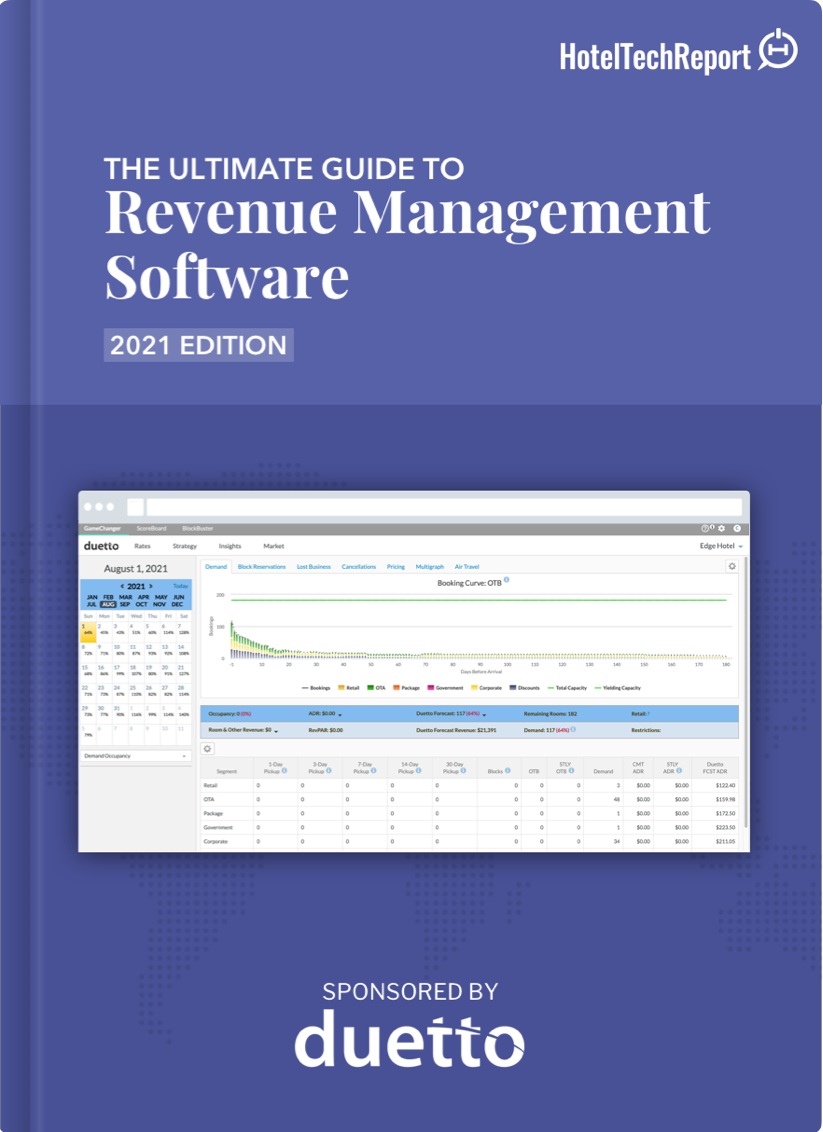Toggle the Total Capacity legend series

click(567, 688)
